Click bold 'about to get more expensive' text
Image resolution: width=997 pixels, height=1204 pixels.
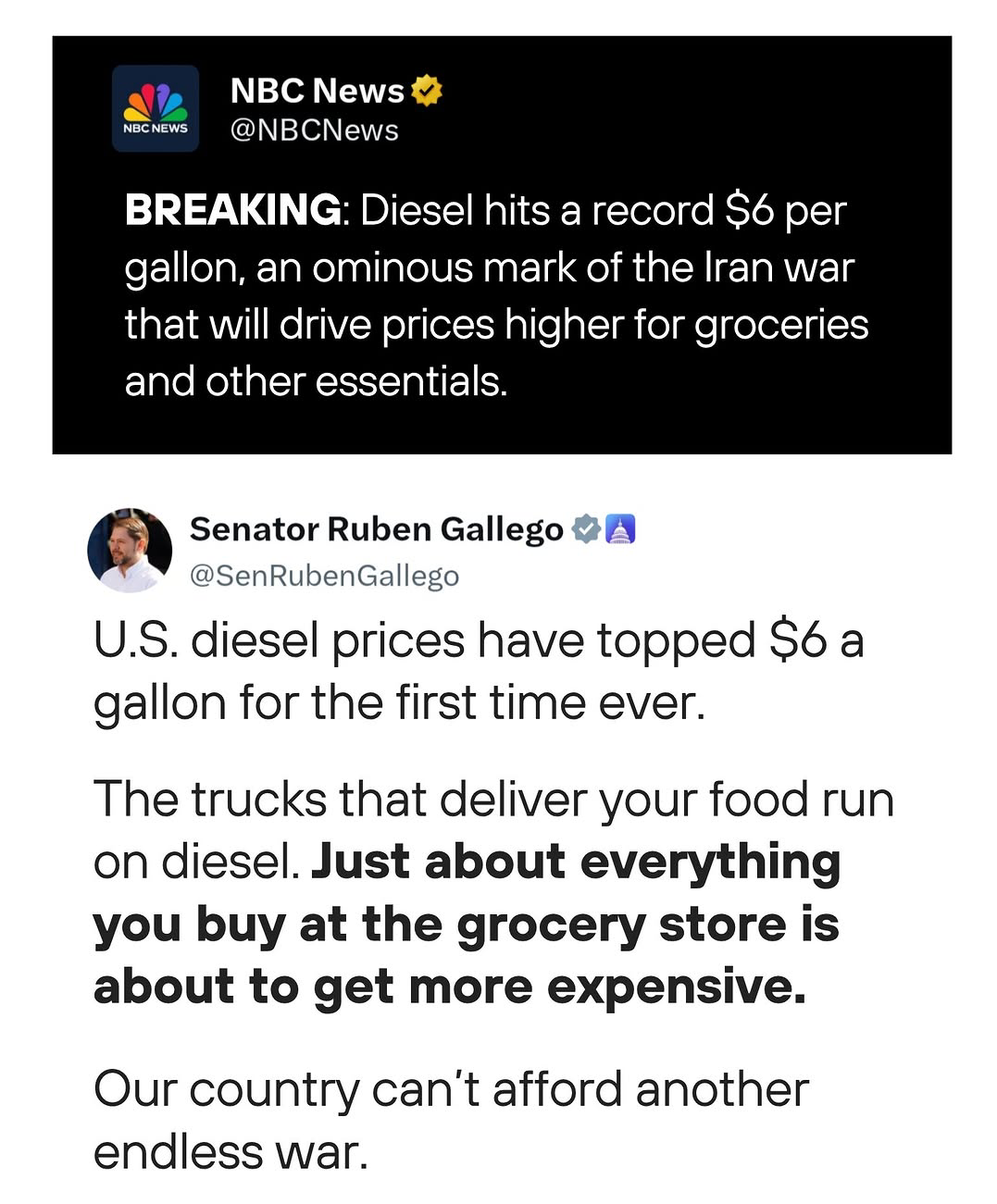[450, 987]
